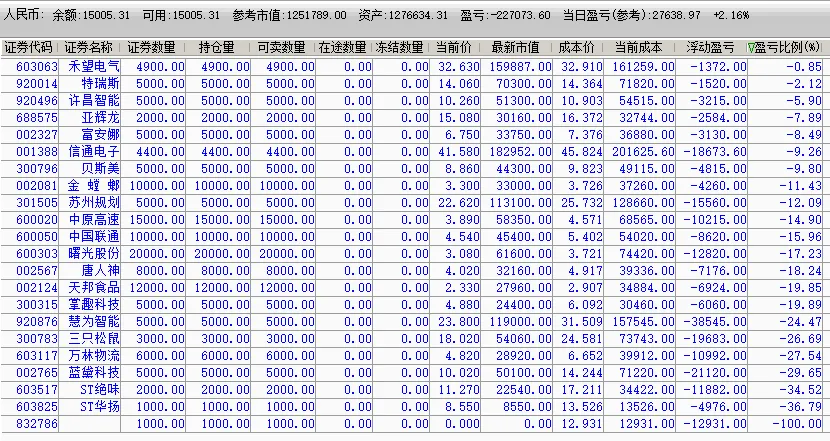Screen dimensions: 830x441
Task: Click the 当日盈亏(参考):27638.97 text
Action: pos(631,15)
